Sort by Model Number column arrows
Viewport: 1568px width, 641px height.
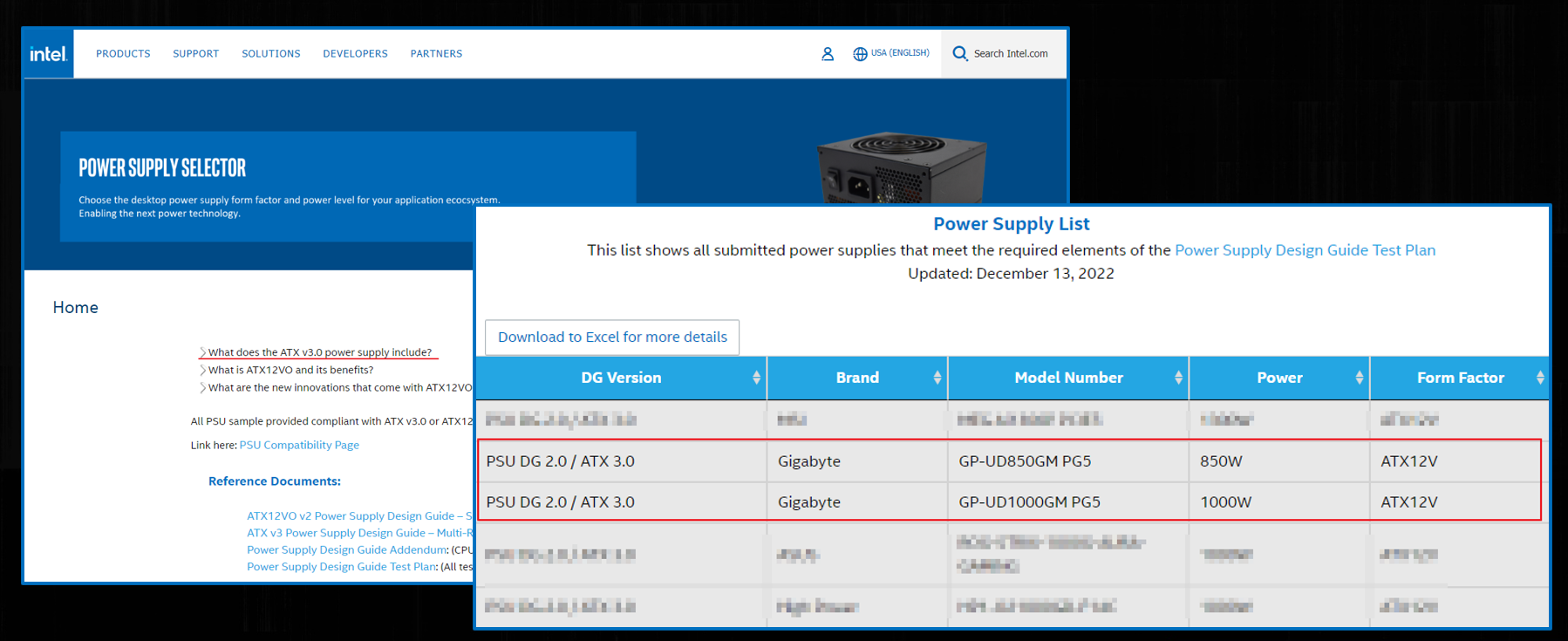(x=1178, y=378)
